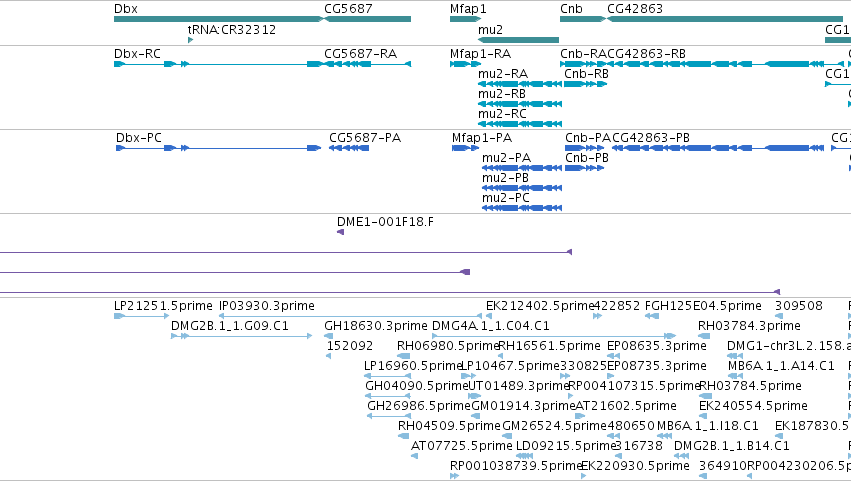Click the 480650 feature label
851x481 pixels.
pos(631,427)
